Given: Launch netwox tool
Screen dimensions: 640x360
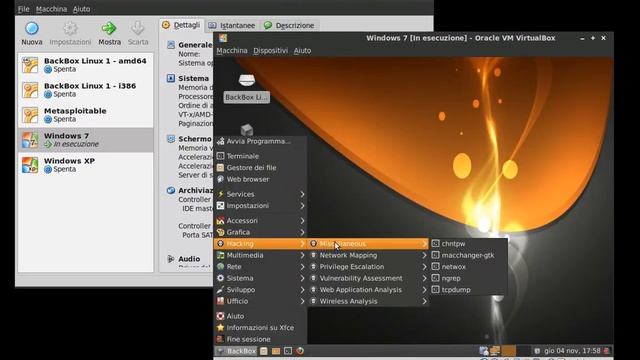Looking at the screenshot, I should pyautogui.click(x=469, y=267).
